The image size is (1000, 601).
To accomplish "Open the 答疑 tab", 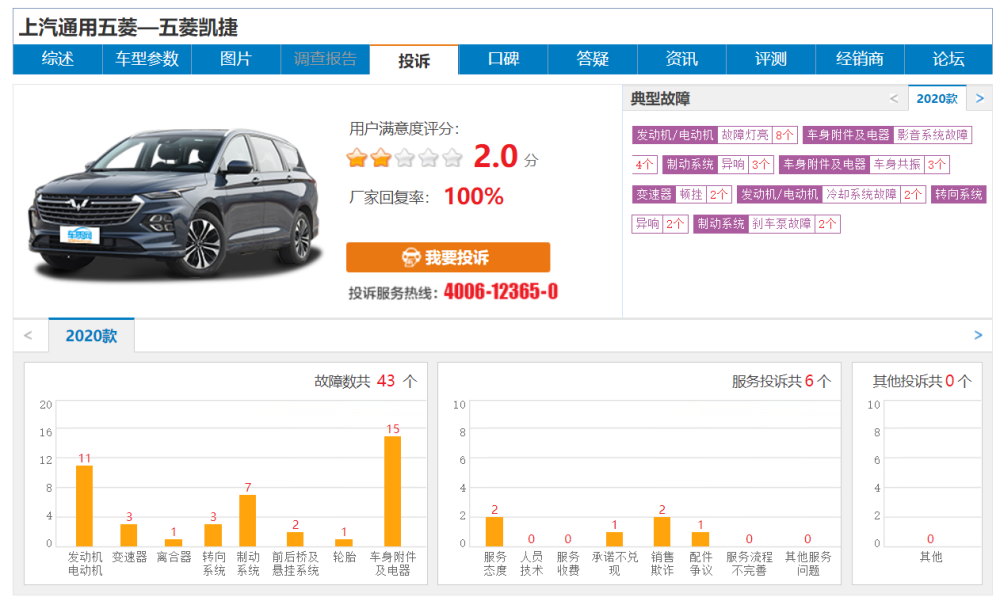I will click(592, 59).
